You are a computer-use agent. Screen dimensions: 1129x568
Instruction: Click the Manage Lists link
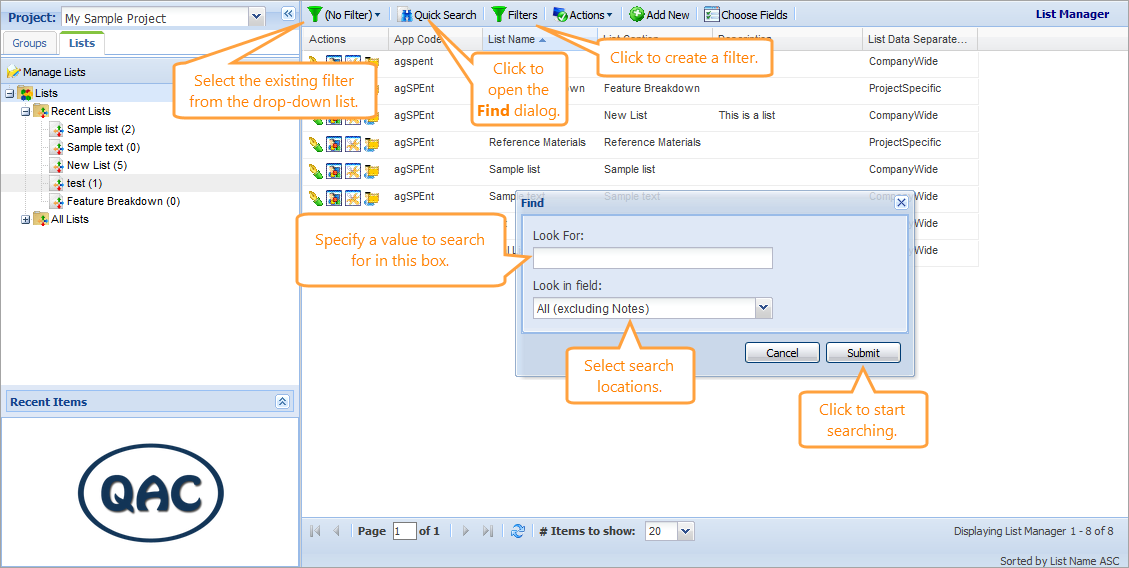tap(54, 72)
